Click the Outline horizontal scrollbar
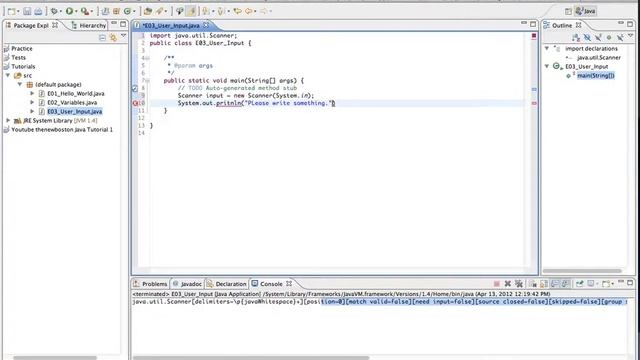 582,271
